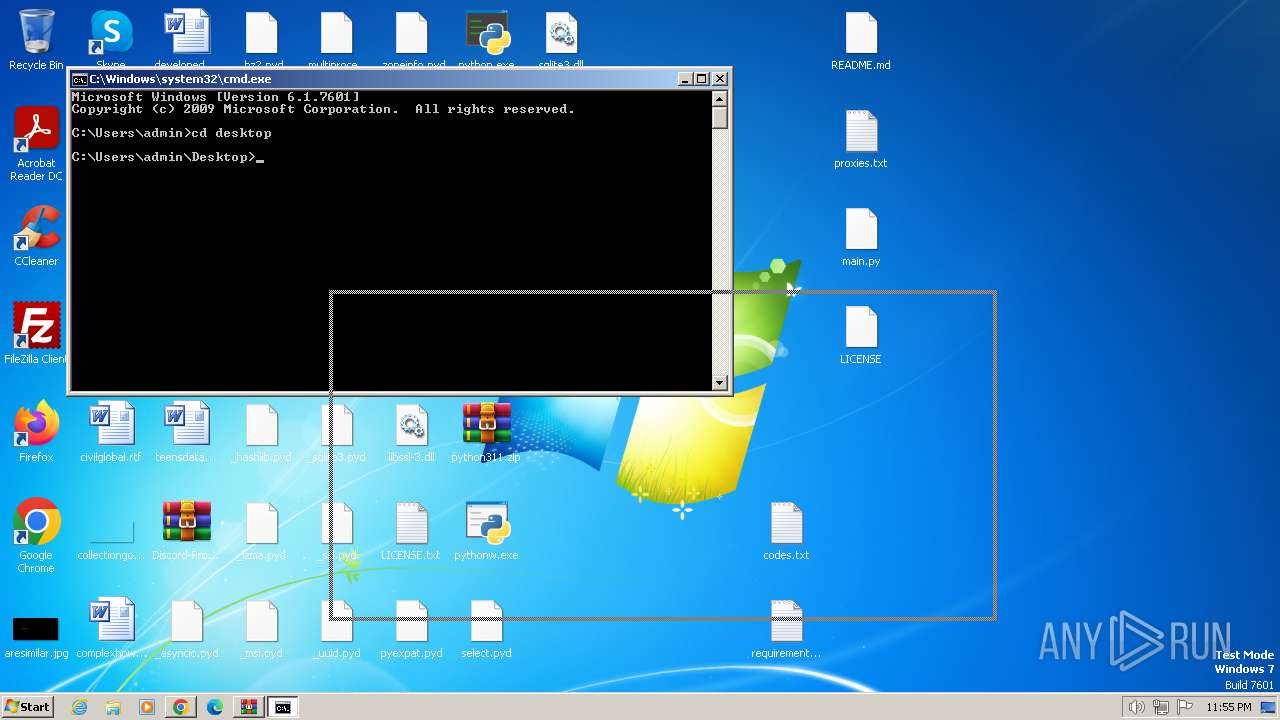This screenshot has height=720, width=1280.
Task: Open Microsoft Edge from the taskbar
Action: coord(215,707)
